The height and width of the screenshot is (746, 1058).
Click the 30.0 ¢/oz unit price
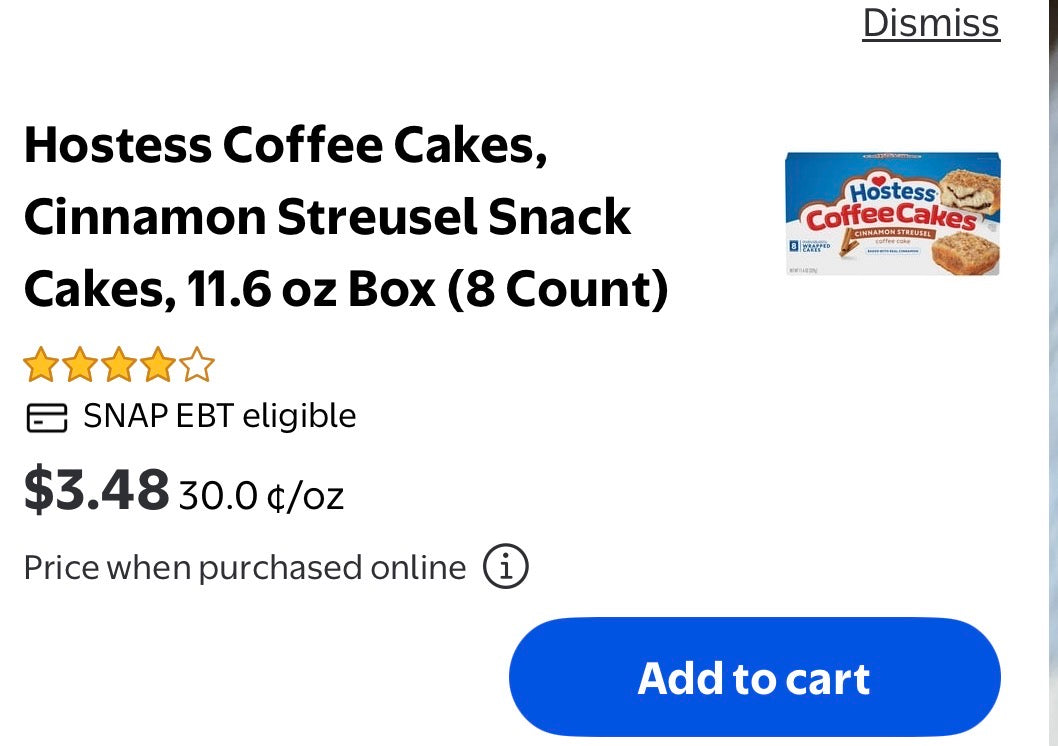258,493
